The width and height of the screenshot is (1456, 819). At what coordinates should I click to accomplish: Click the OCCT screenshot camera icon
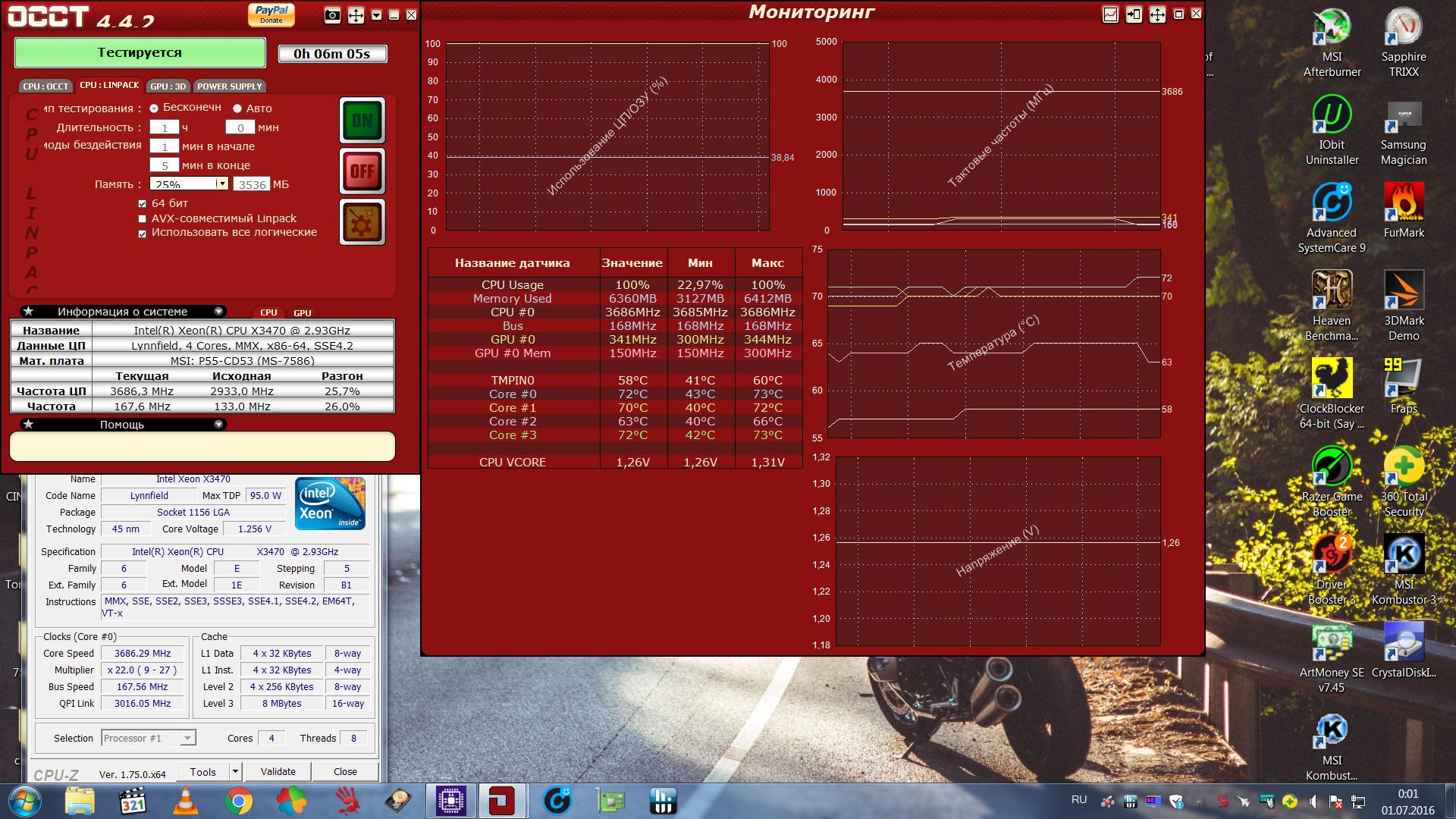(x=332, y=15)
